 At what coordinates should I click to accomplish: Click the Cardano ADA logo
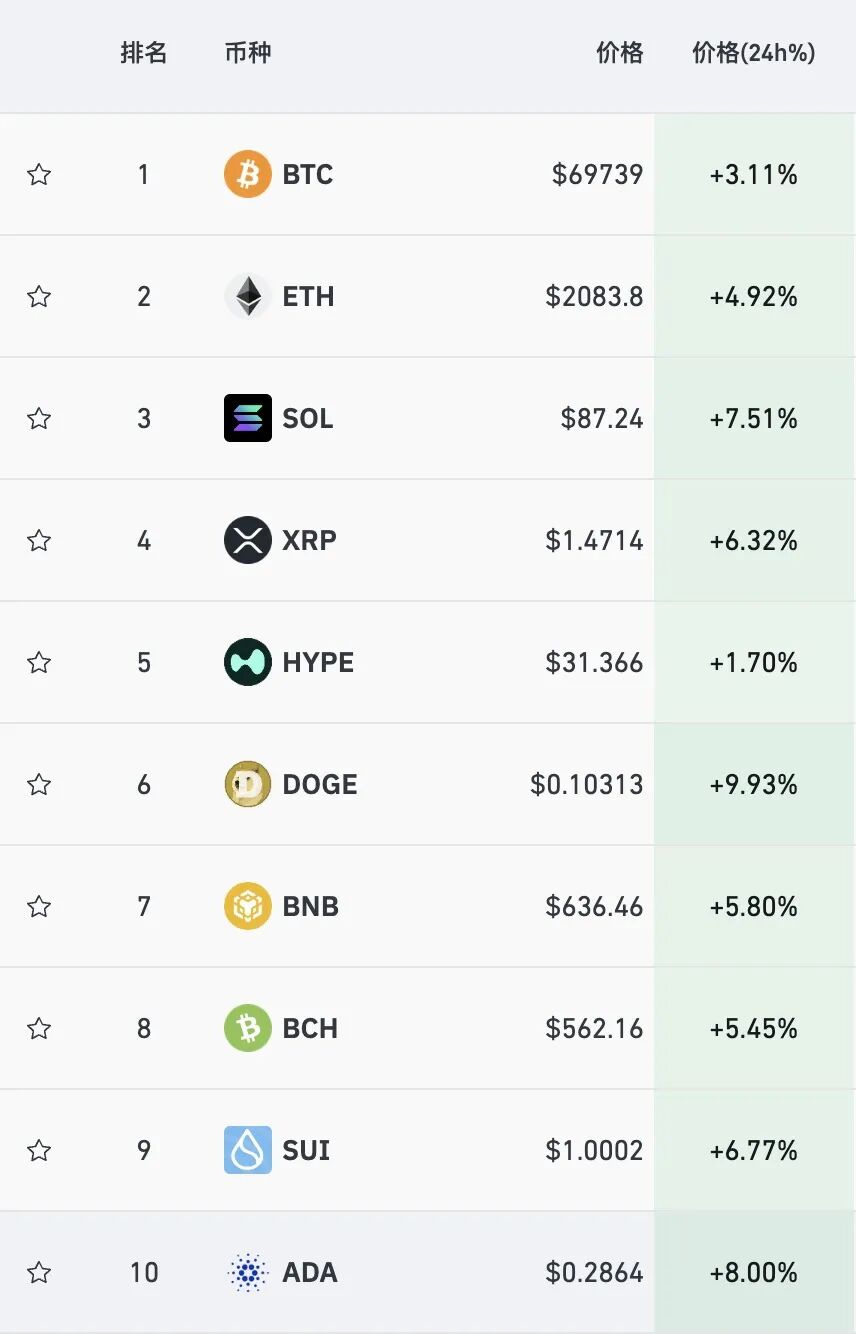tap(247, 1272)
